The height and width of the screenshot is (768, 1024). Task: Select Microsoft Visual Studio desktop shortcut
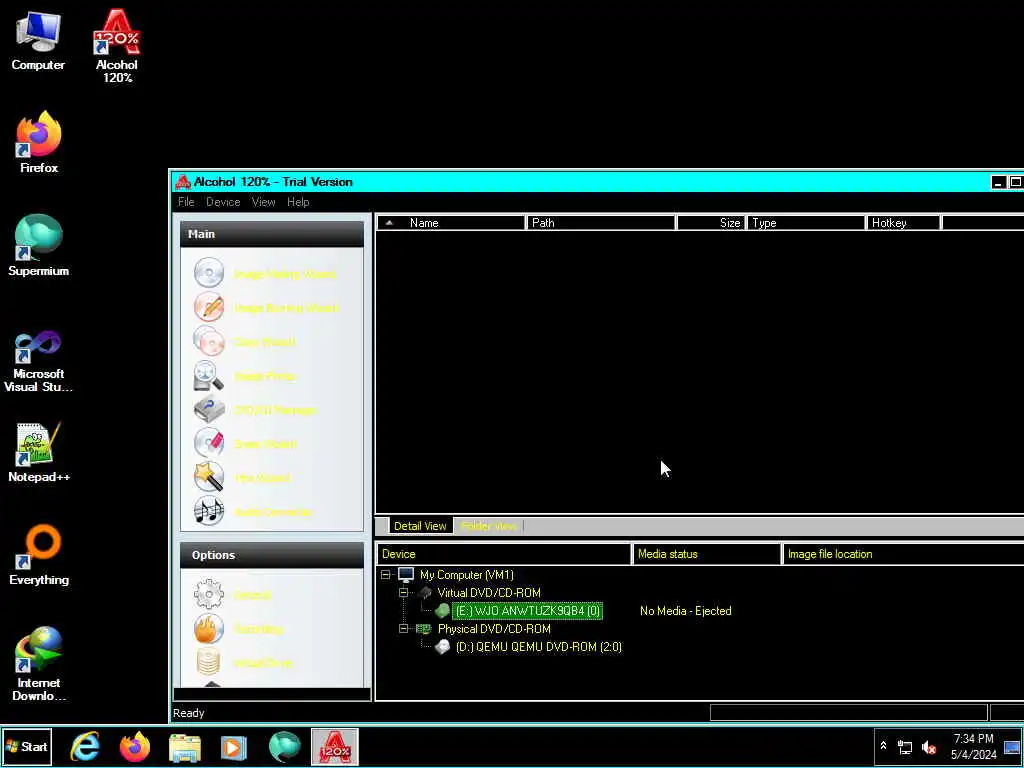(39, 361)
